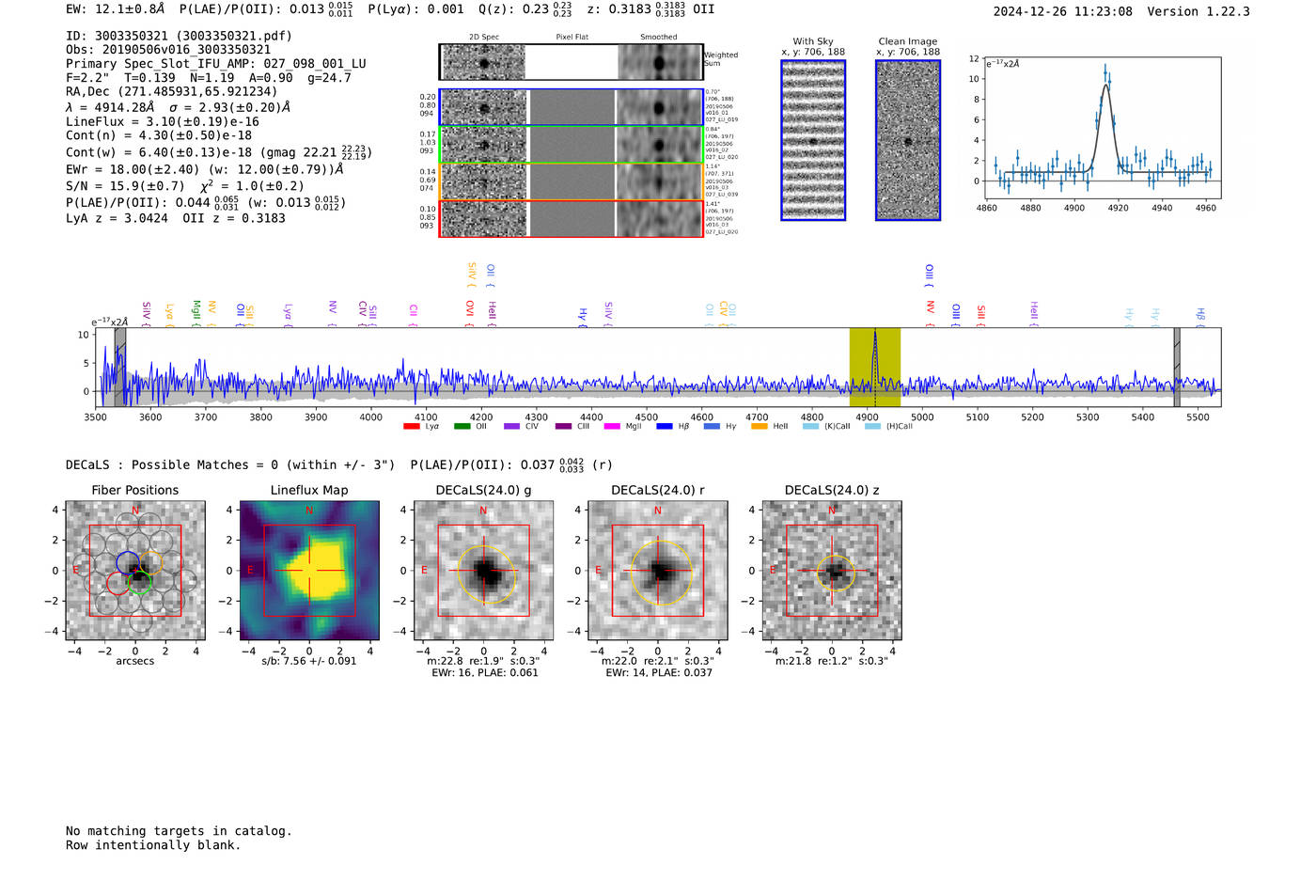Click the 'Cont(n) = 4.30(±0.50)e-18' text
This screenshot has height=896, width=1316.
pos(159,135)
